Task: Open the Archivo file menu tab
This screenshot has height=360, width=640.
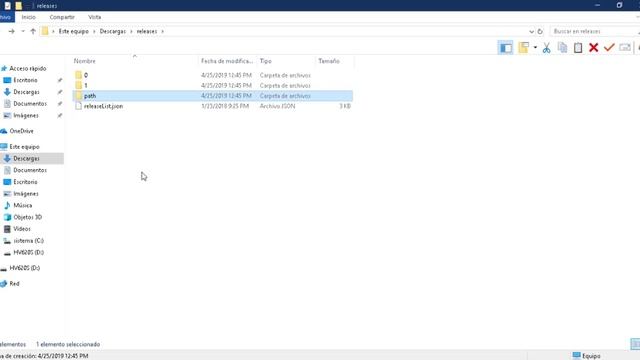Action: pyautogui.click(x=6, y=17)
